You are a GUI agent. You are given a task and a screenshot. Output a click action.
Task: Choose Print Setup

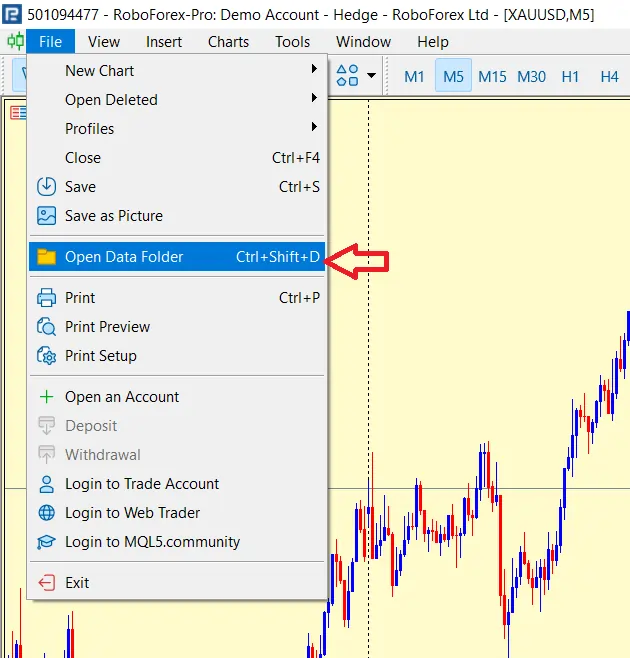click(177, 356)
